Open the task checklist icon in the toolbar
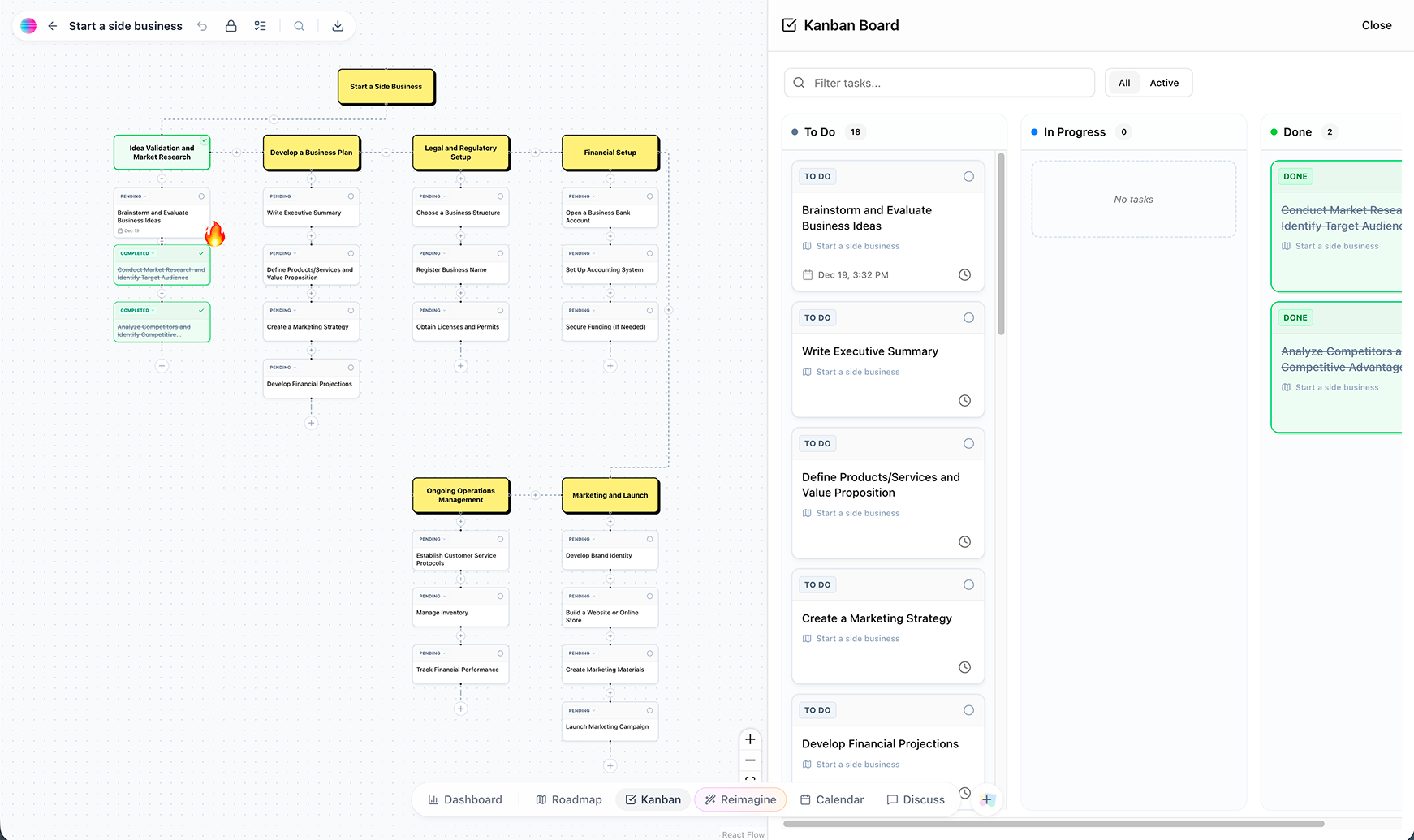 tap(261, 25)
